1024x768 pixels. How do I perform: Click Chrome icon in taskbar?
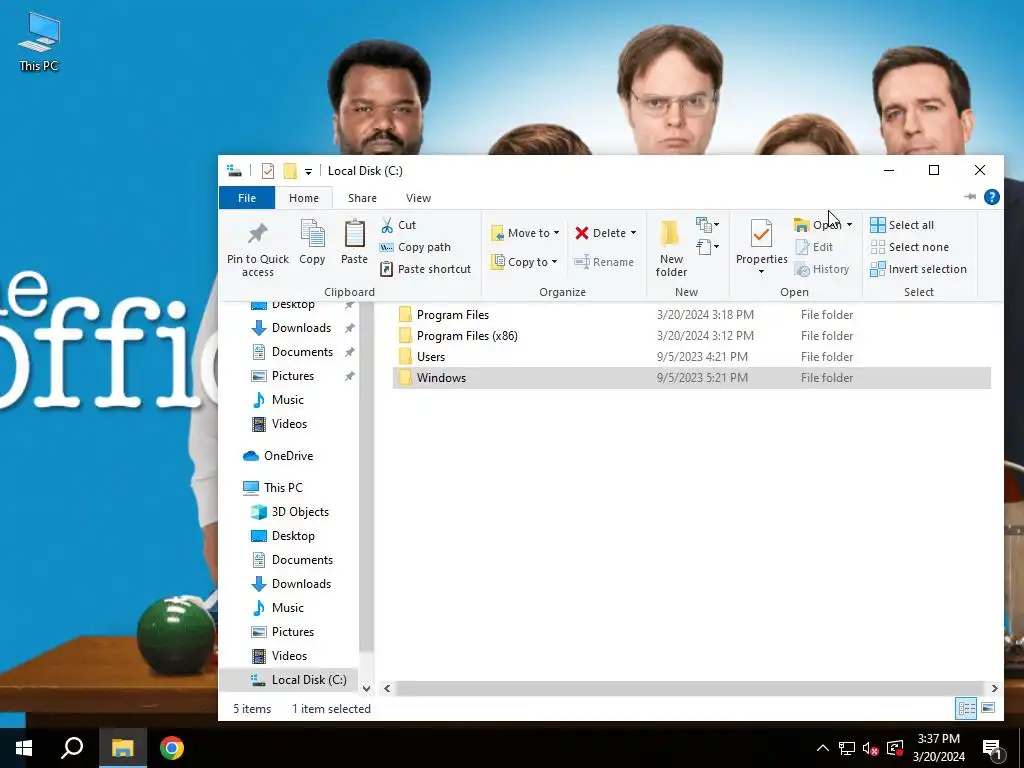[x=172, y=748]
